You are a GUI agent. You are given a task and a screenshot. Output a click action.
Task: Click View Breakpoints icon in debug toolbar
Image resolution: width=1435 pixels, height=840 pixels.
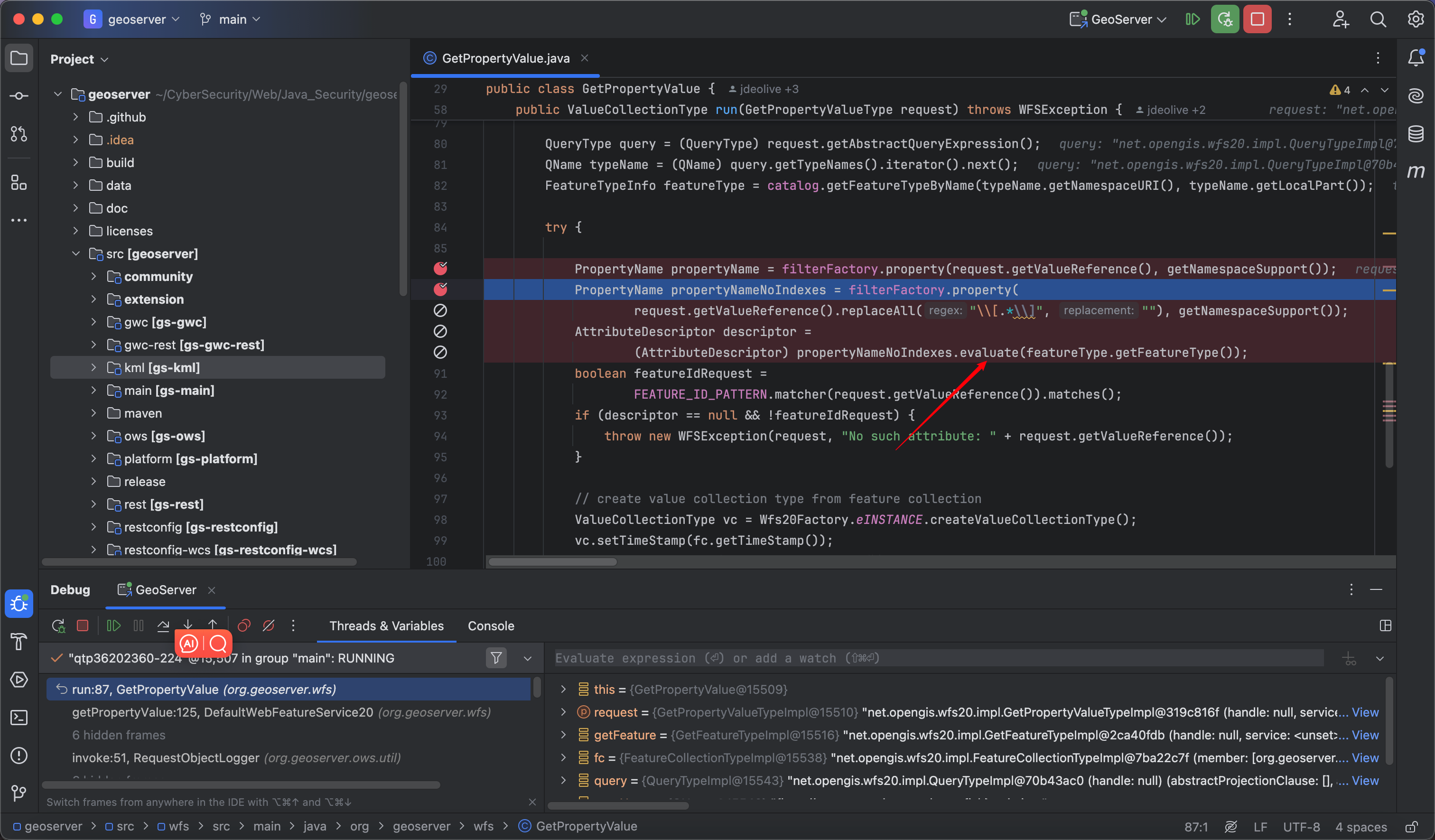click(x=244, y=625)
